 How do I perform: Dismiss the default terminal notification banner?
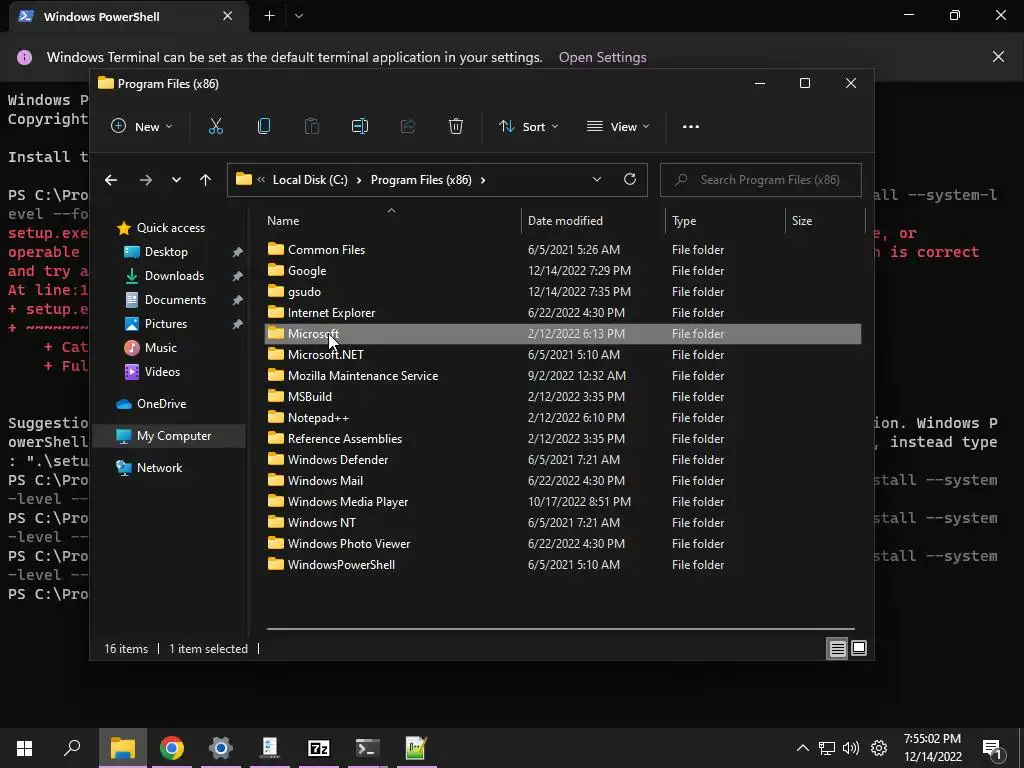998,57
